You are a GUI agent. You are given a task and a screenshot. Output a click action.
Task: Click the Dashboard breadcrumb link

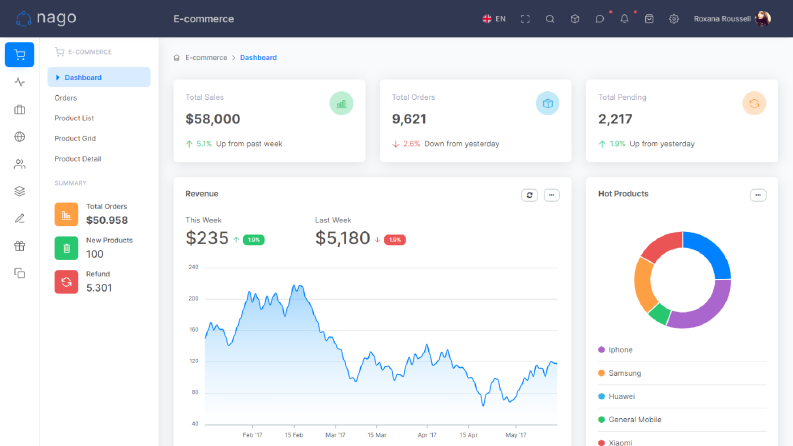(258, 58)
